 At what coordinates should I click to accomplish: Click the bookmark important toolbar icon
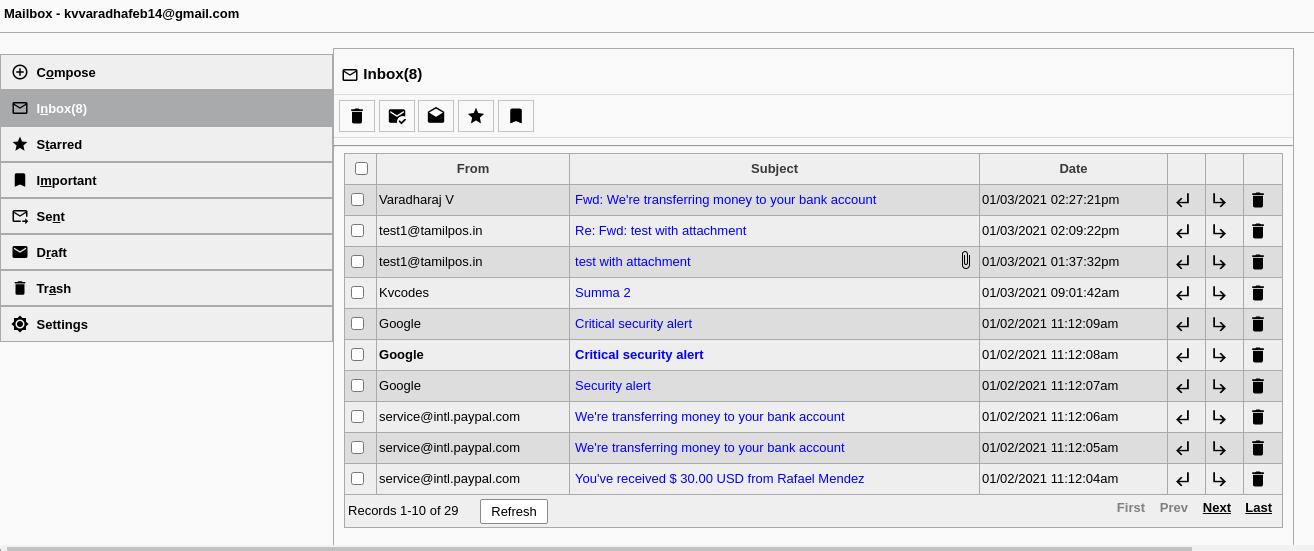click(516, 116)
